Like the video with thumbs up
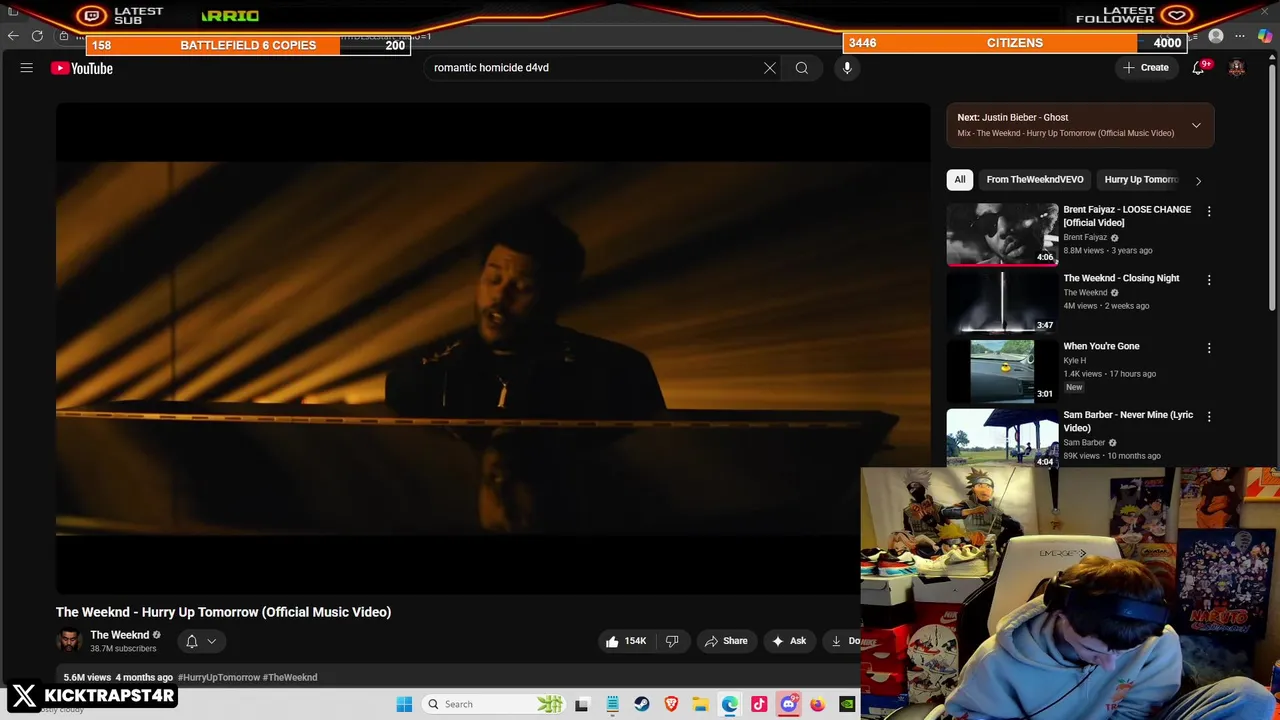Viewport: 1280px width, 720px height. pyautogui.click(x=626, y=641)
